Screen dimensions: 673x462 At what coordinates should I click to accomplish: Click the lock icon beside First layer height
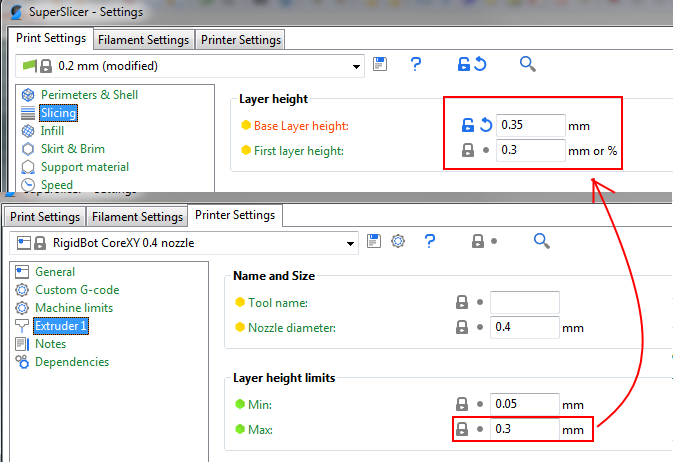point(467,150)
